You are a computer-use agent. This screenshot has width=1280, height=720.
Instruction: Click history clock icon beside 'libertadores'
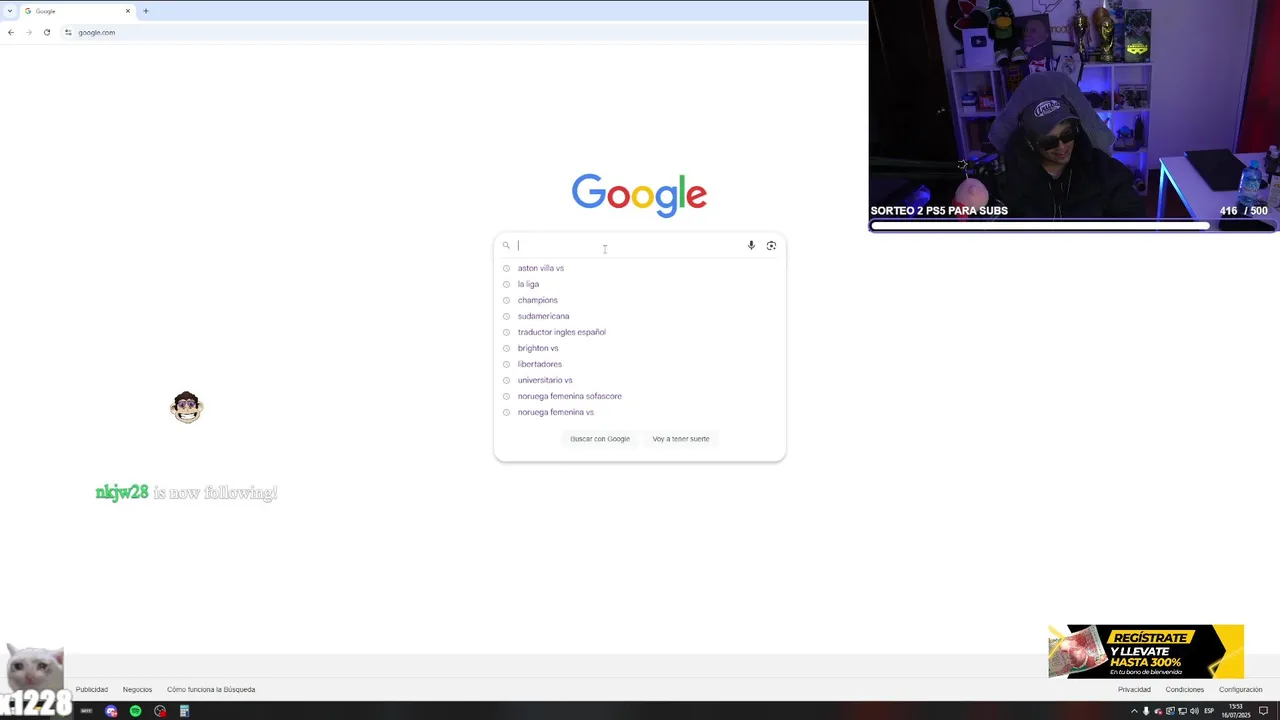(x=506, y=364)
